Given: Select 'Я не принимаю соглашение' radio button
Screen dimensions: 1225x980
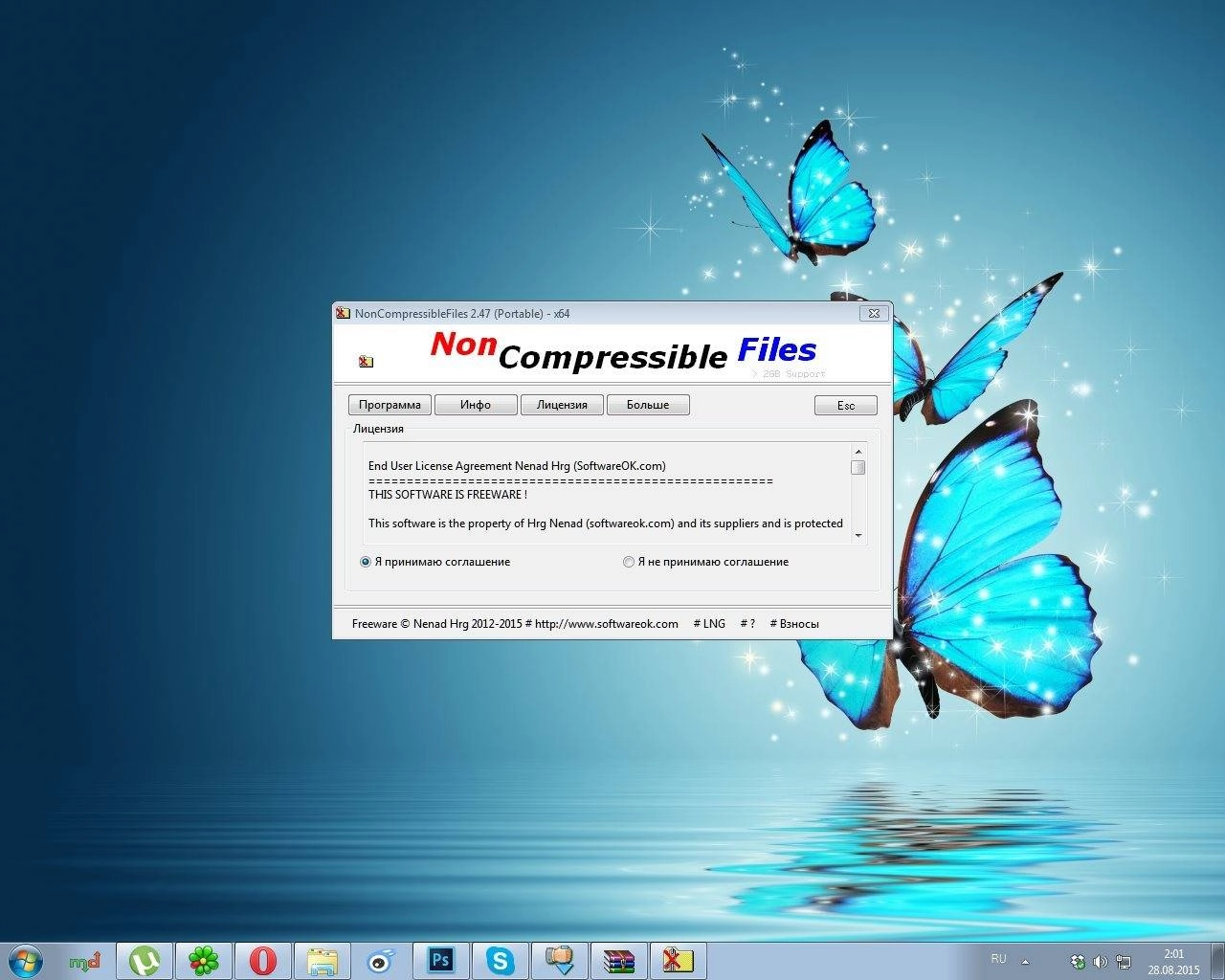Looking at the screenshot, I should pyautogui.click(x=628, y=562).
